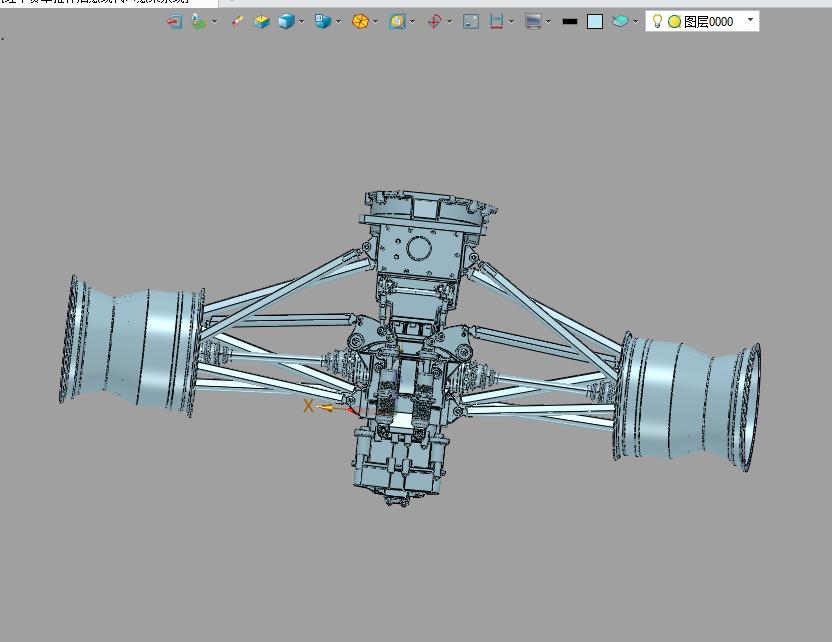Click the right wheel rim in the model

click(x=688, y=402)
